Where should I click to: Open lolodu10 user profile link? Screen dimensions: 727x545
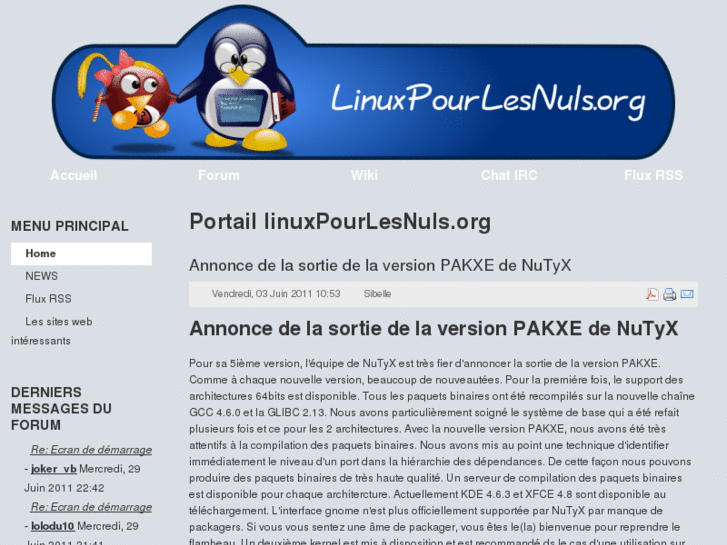[52, 526]
